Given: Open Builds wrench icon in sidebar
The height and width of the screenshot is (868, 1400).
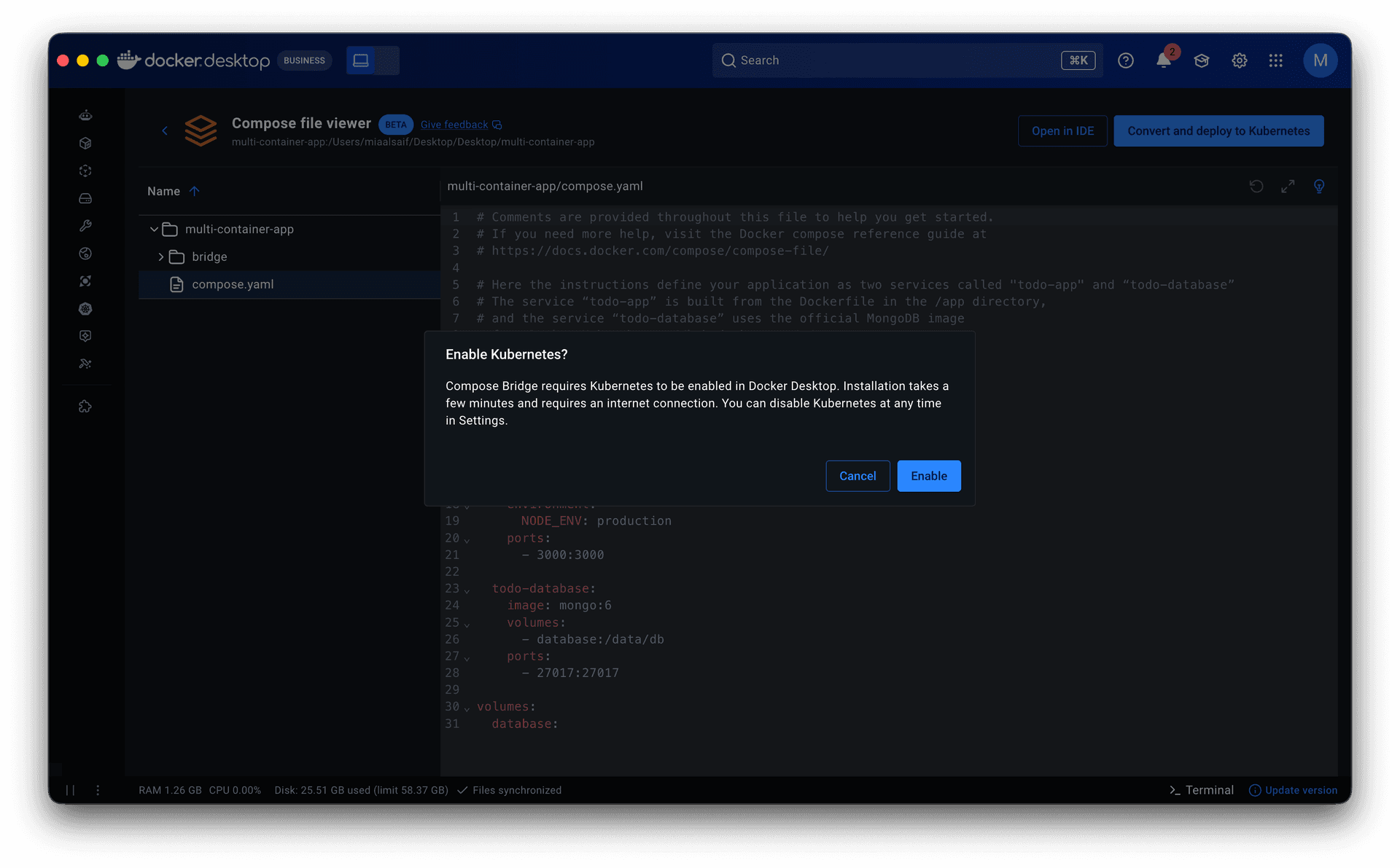Looking at the screenshot, I should (85, 226).
